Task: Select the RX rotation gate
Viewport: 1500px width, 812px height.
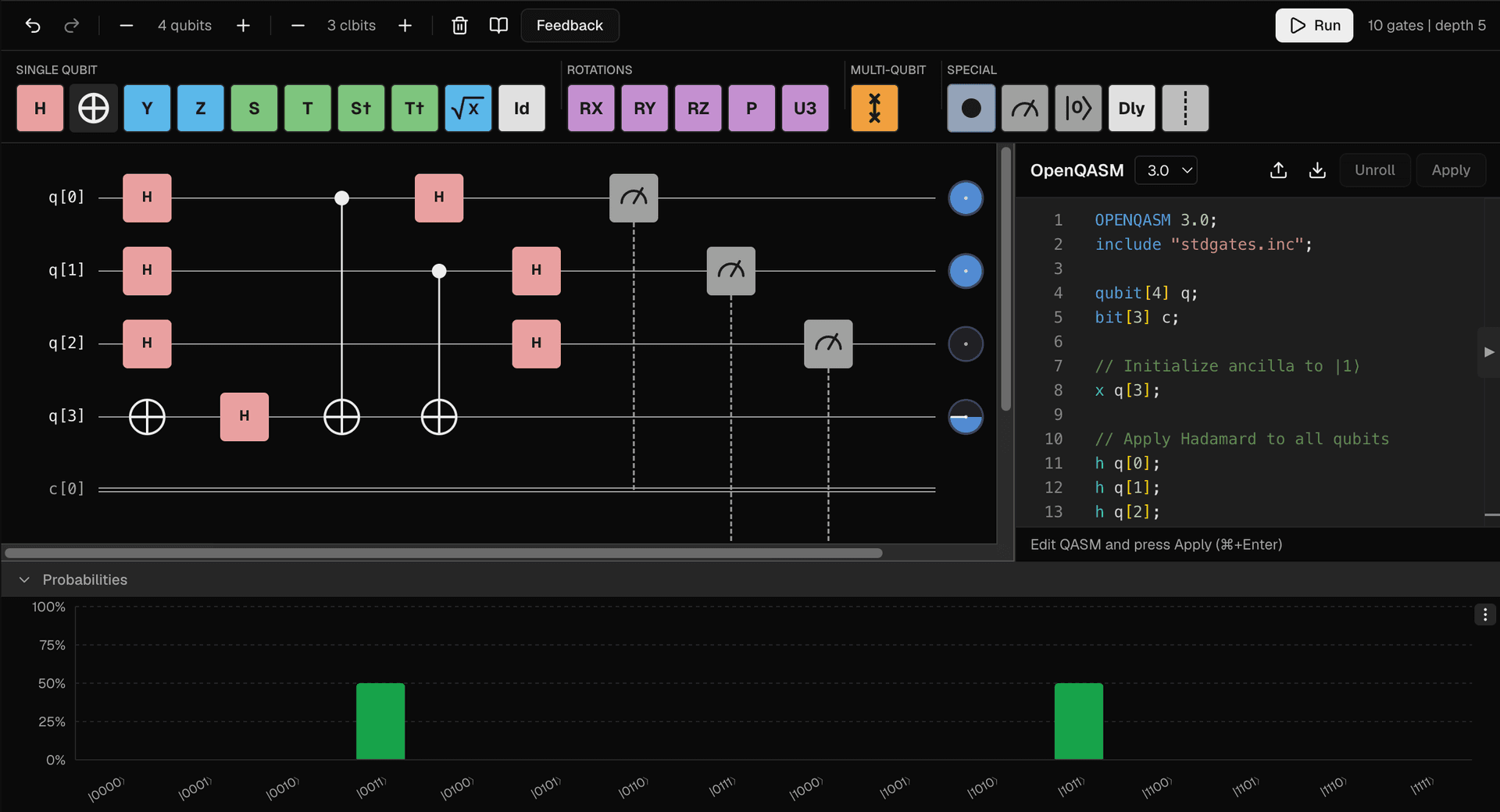Action: point(591,109)
